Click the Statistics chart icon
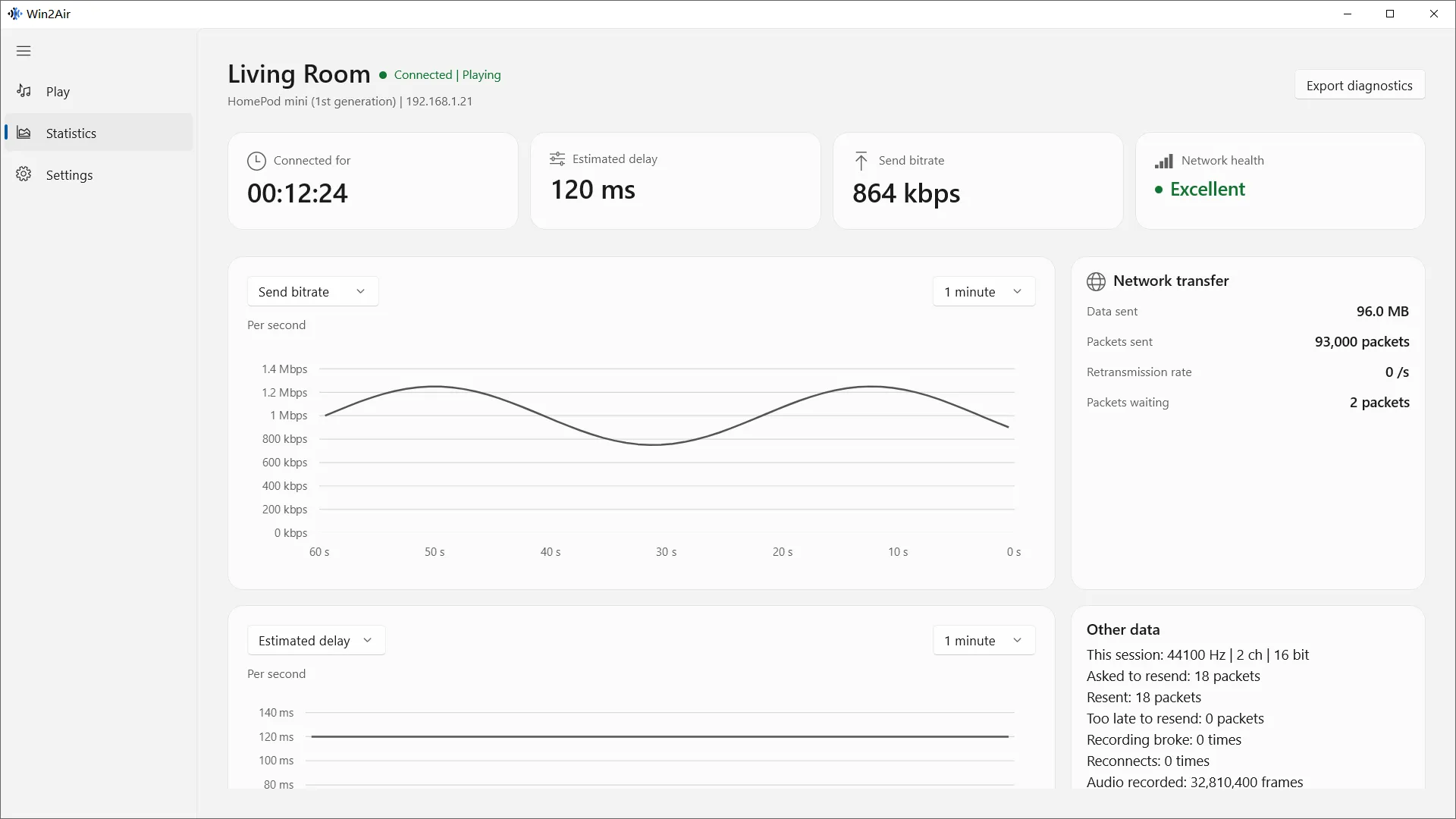The height and width of the screenshot is (819, 1456). tap(24, 133)
